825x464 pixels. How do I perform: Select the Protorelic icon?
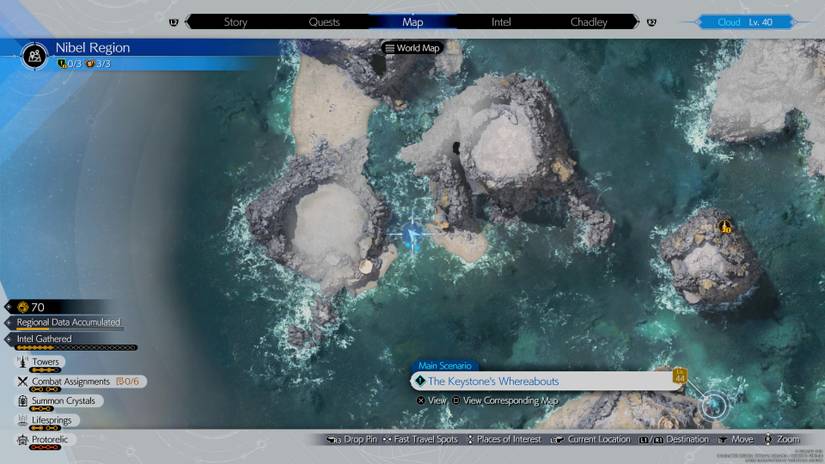(23, 440)
